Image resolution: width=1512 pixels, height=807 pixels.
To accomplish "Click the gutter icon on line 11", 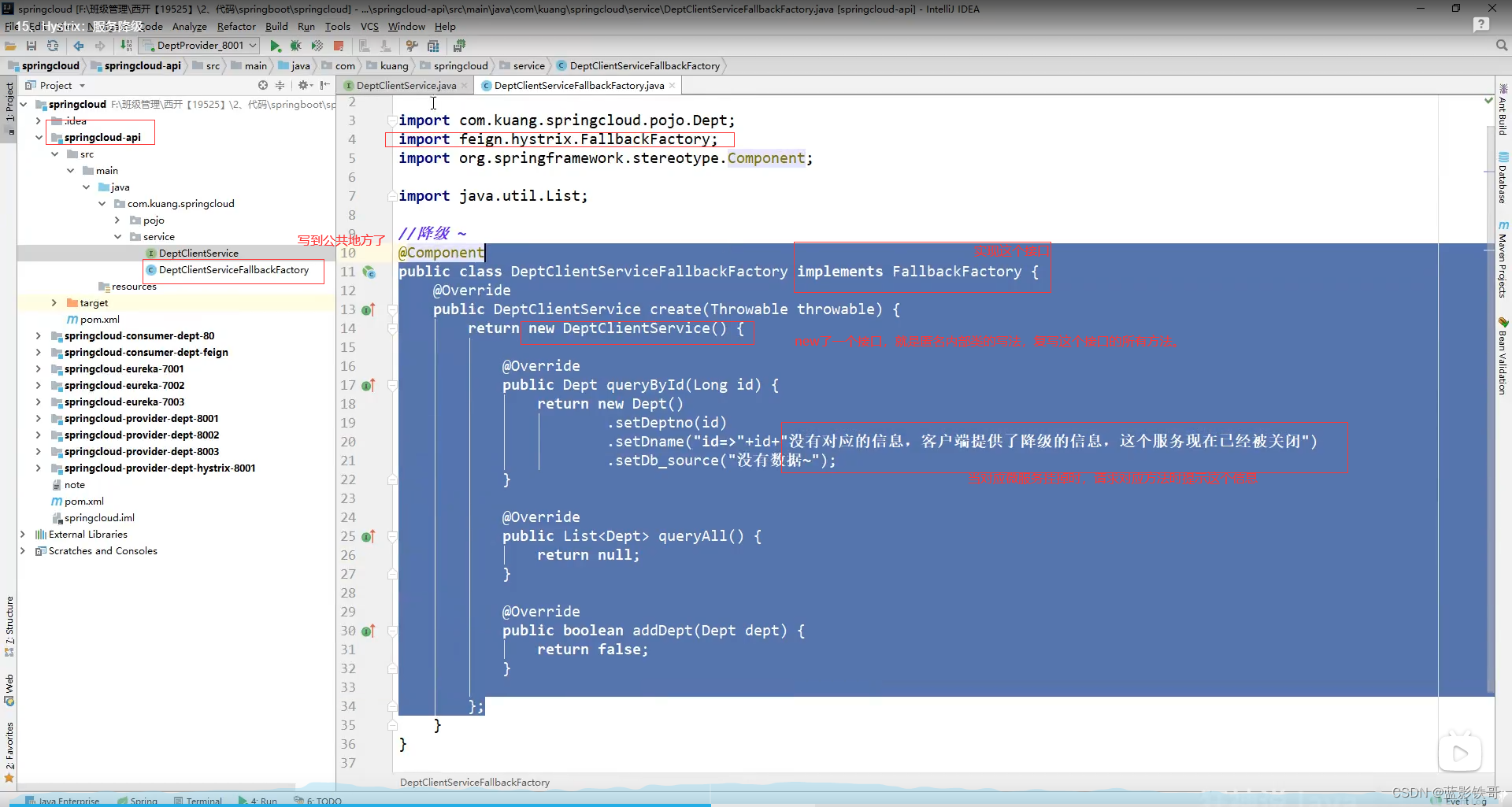I will (x=369, y=272).
